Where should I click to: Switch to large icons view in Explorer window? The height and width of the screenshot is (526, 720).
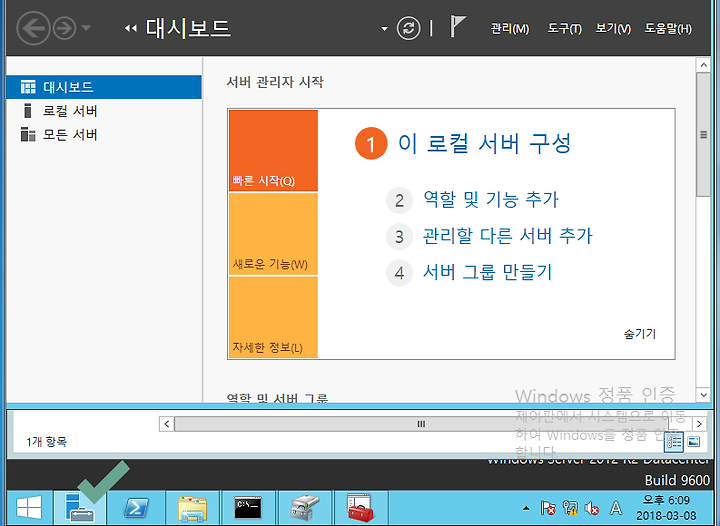[694, 442]
